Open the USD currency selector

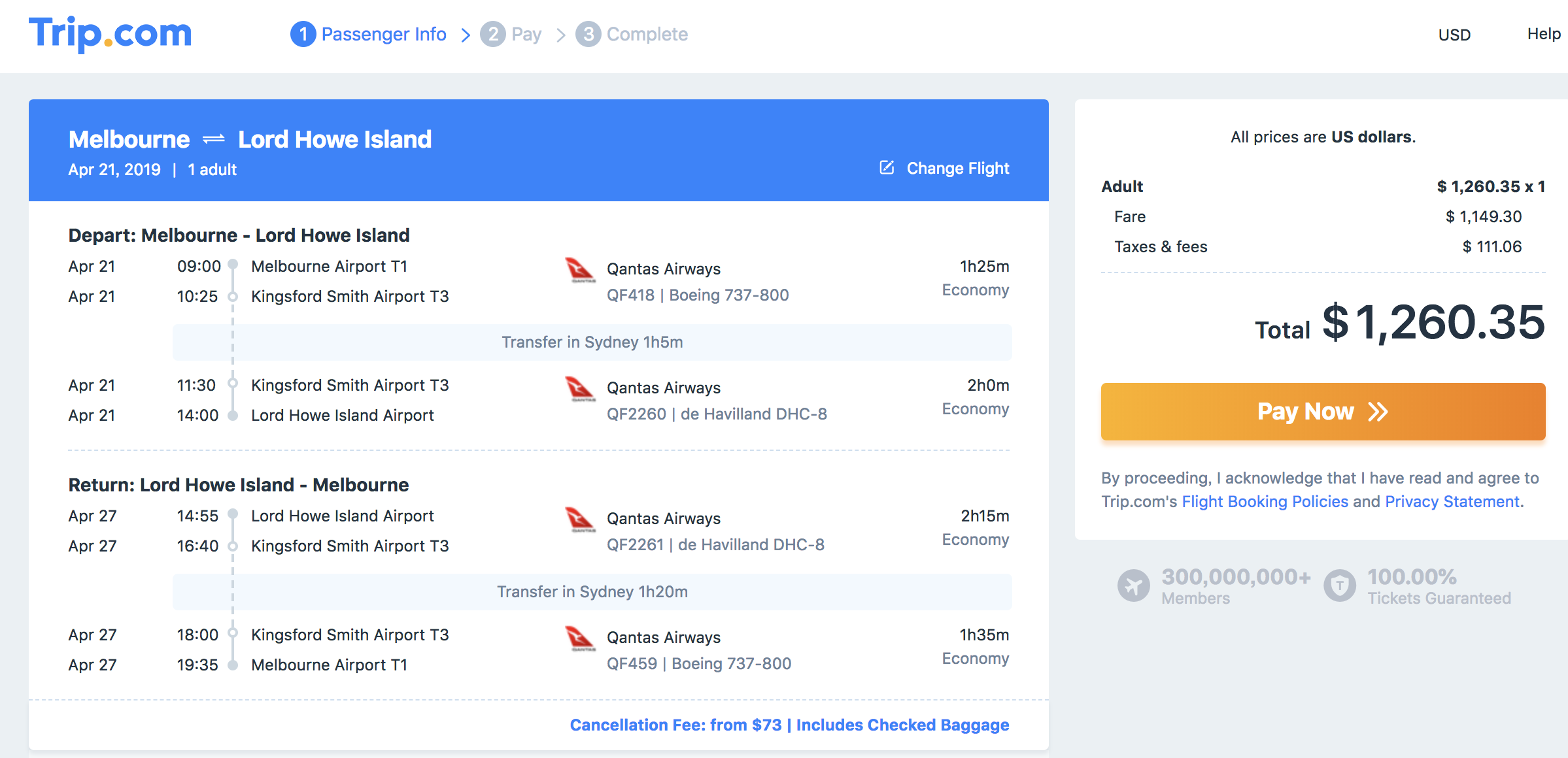pyautogui.click(x=1454, y=35)
